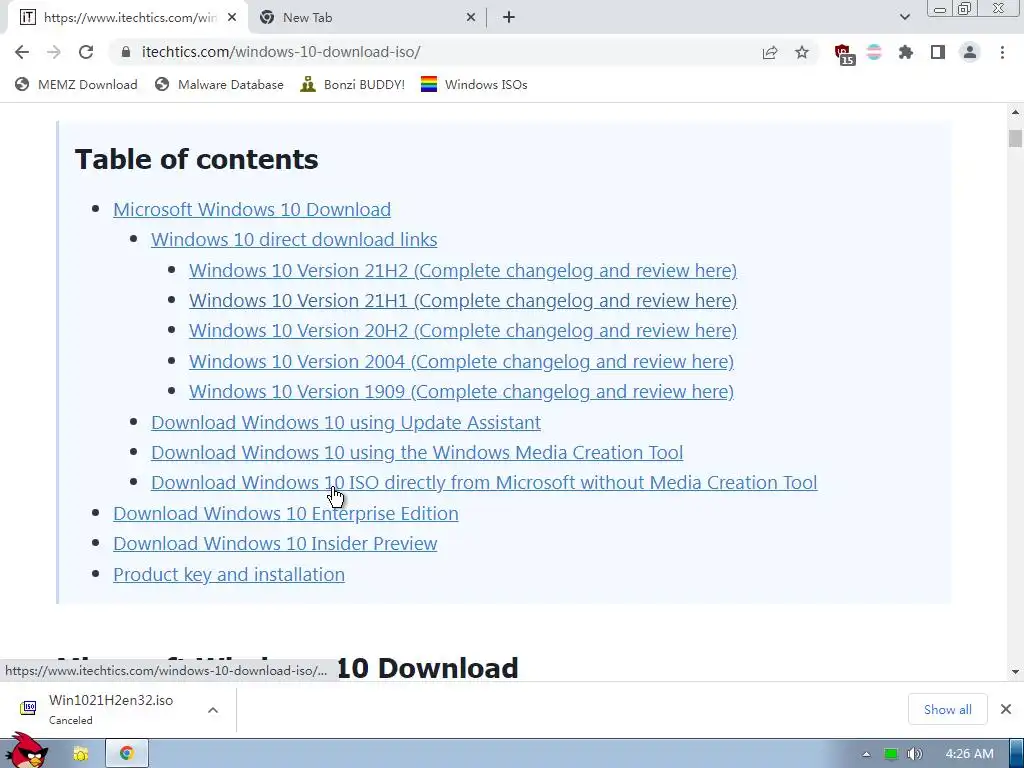Screen dimensions: 1024x768
Task: Click the 4:26 AM clock
Action: [x=969, y=754]
